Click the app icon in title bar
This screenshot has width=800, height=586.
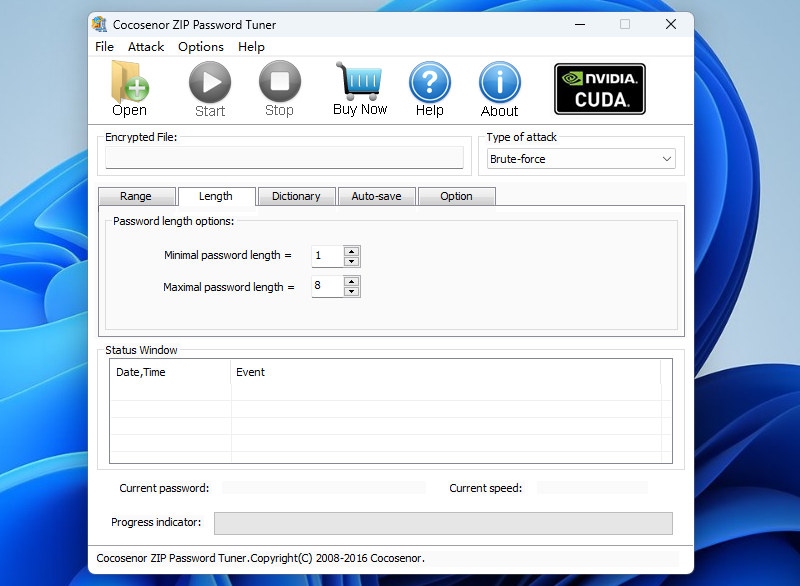[x=99, y=24]
